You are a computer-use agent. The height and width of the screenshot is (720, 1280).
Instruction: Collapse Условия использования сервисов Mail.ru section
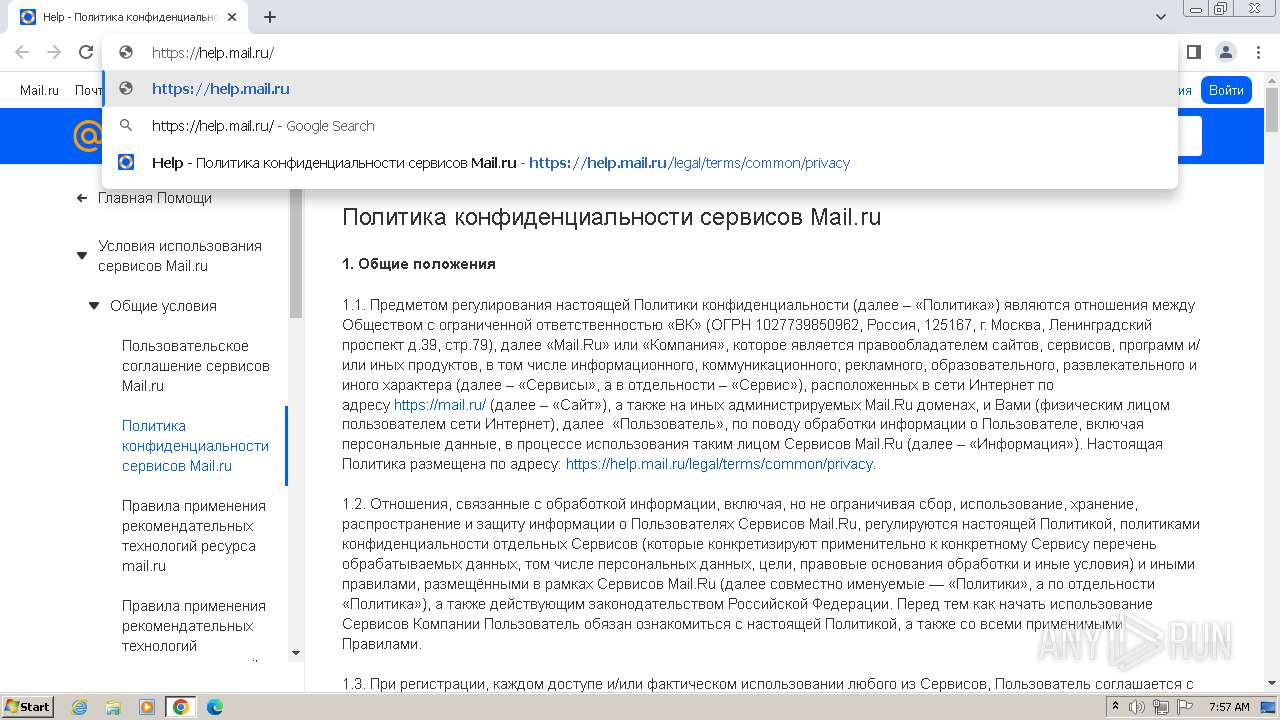tap(82, 256)
